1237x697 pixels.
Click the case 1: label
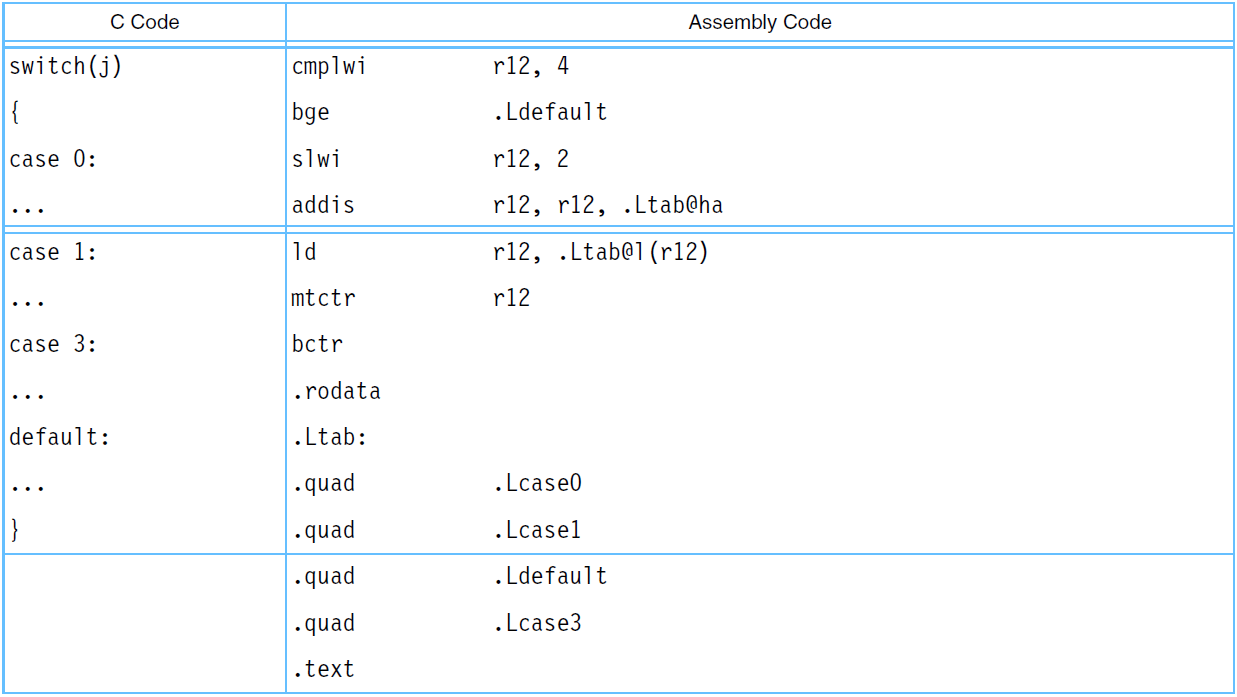tap(53, 252)
